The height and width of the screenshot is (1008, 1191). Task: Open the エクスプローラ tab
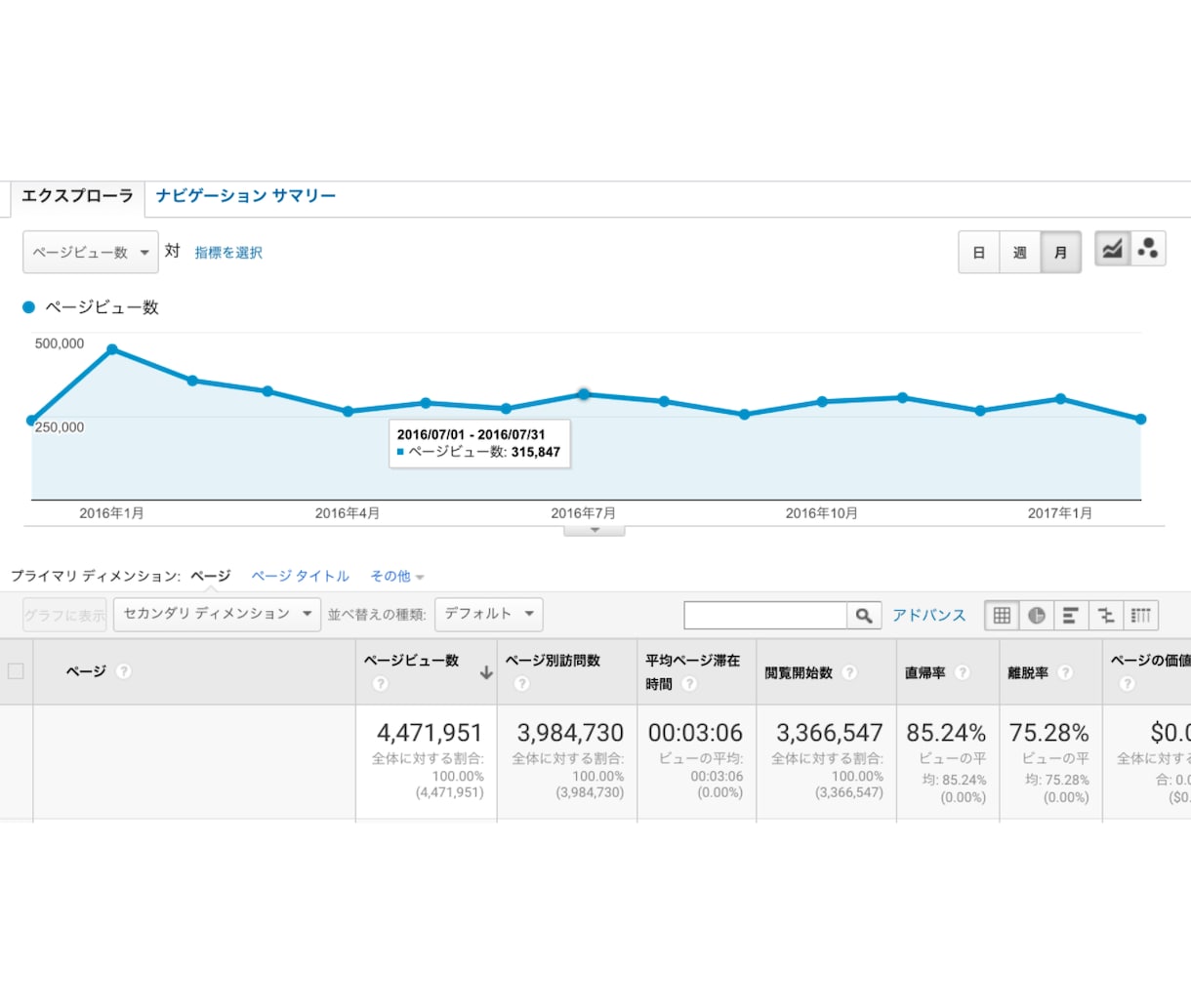(x=77, y=196)
